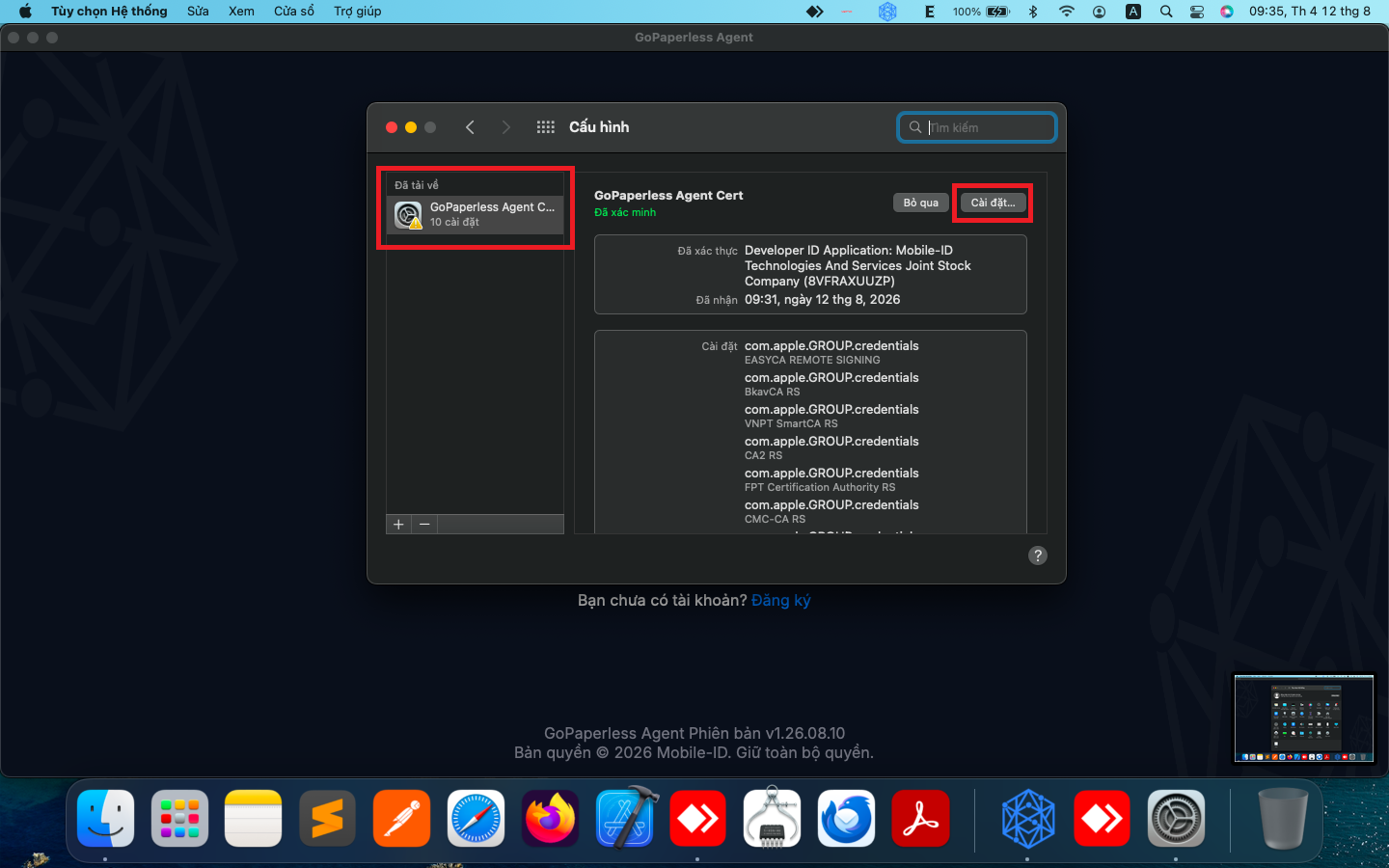Follow the Đăng ký link
This screenshot has width=1389, height=868.
coord(781,601)
